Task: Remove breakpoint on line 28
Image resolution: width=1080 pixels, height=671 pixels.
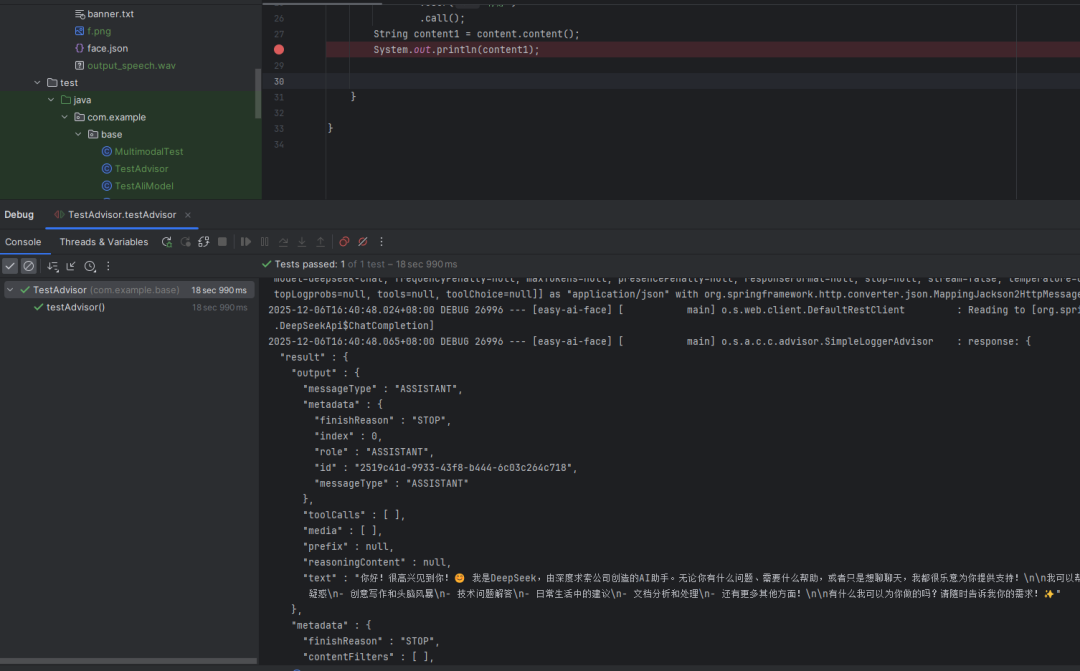Action: tap(279, 49)
